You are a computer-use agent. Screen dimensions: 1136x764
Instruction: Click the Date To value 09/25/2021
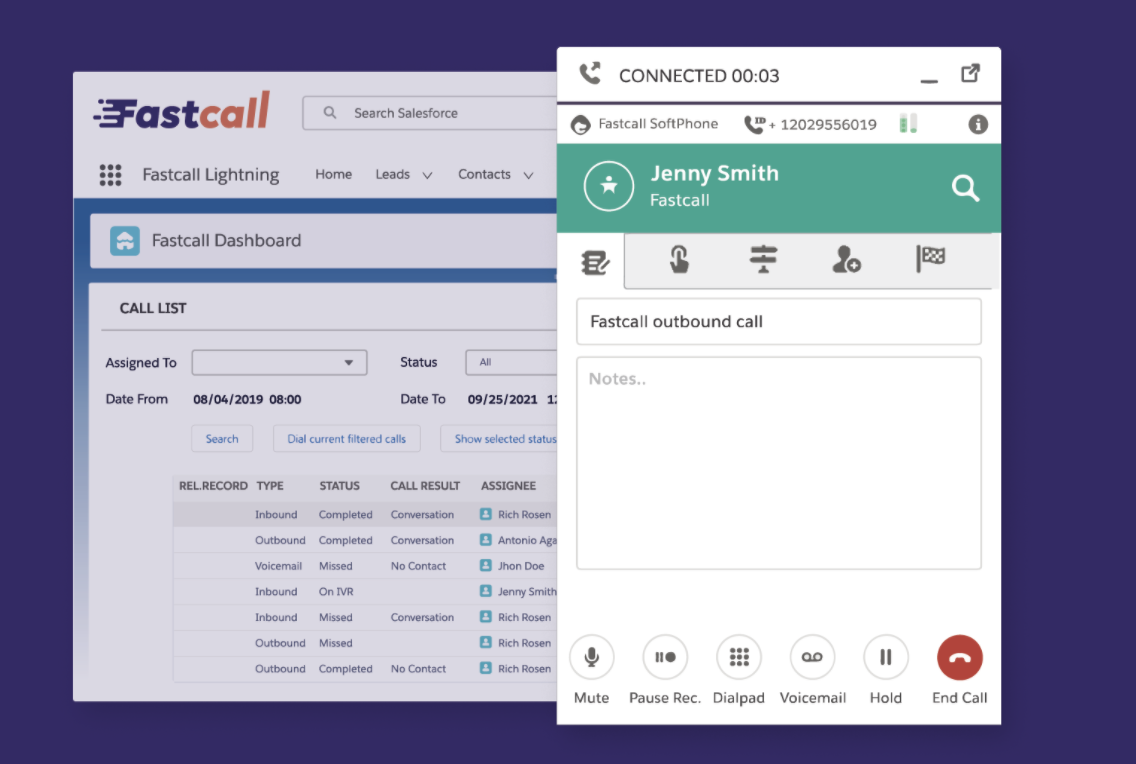[502, 399]
